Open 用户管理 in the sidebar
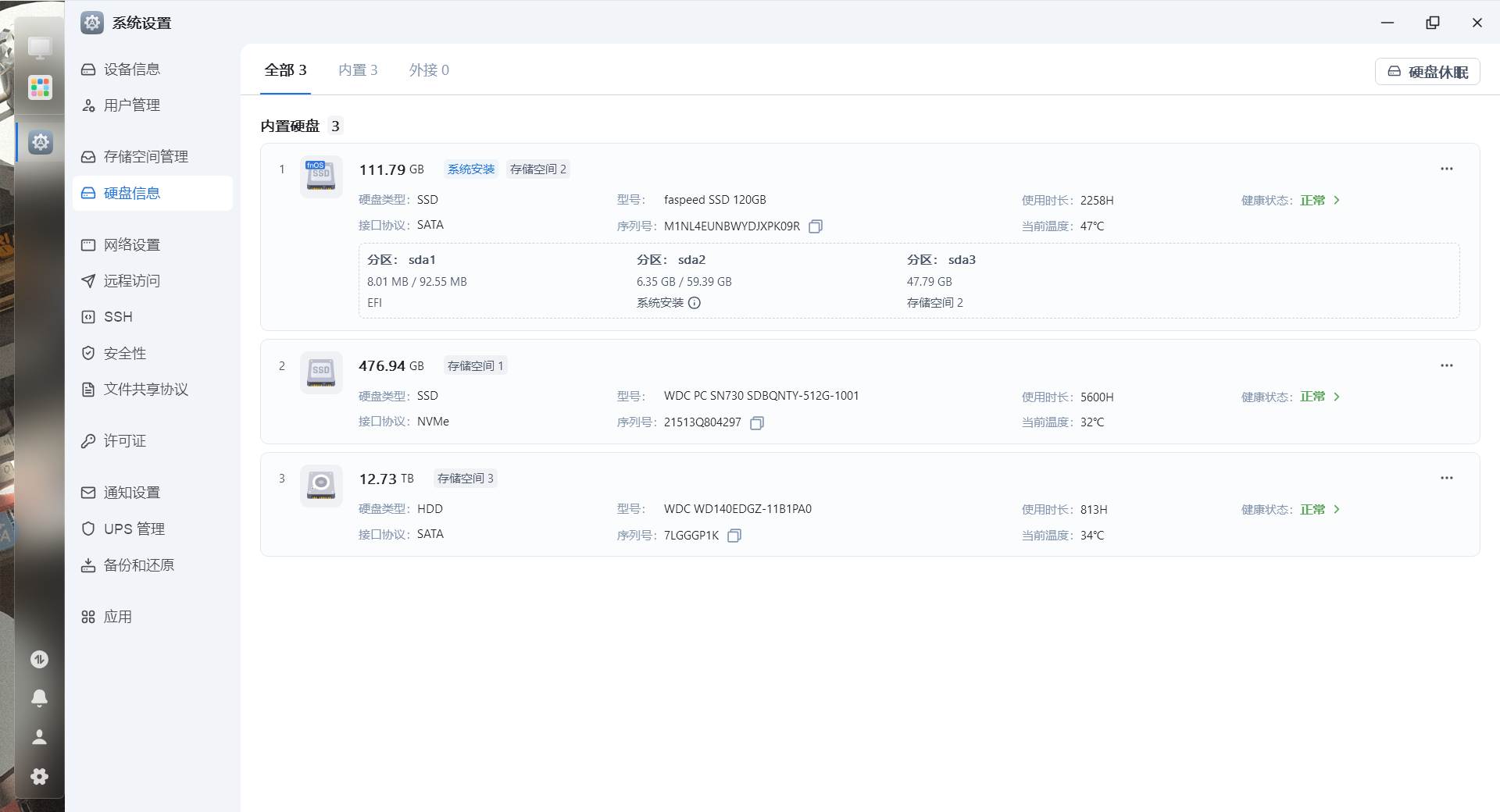Viewport: 1500px width, 812px height. (x=152, y=105)
